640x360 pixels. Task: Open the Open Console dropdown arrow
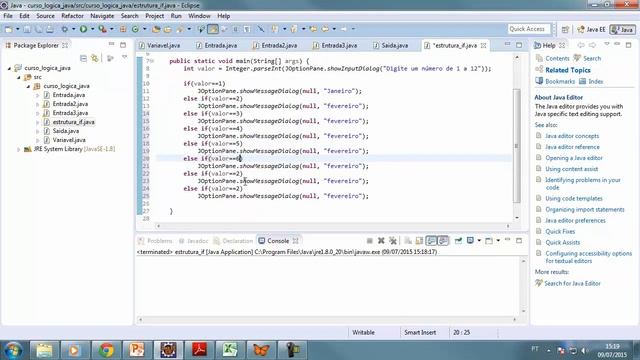(x=498, y=241)
